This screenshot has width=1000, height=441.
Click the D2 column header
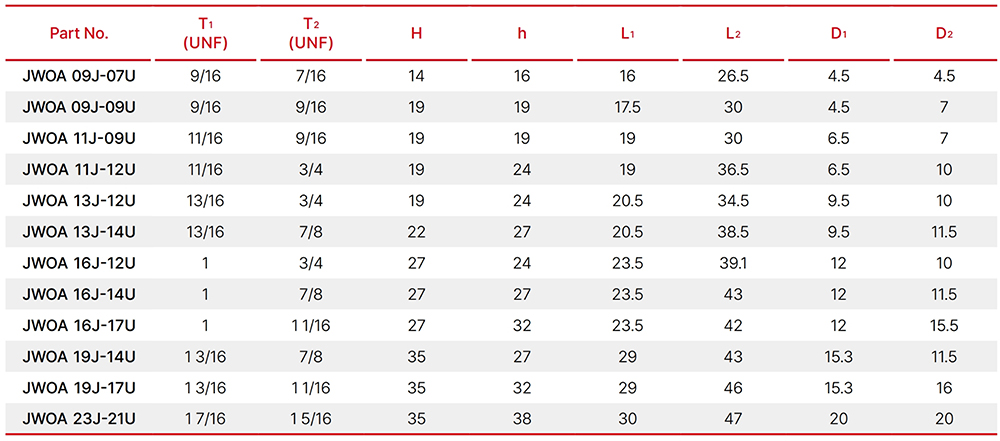[945, 34]
